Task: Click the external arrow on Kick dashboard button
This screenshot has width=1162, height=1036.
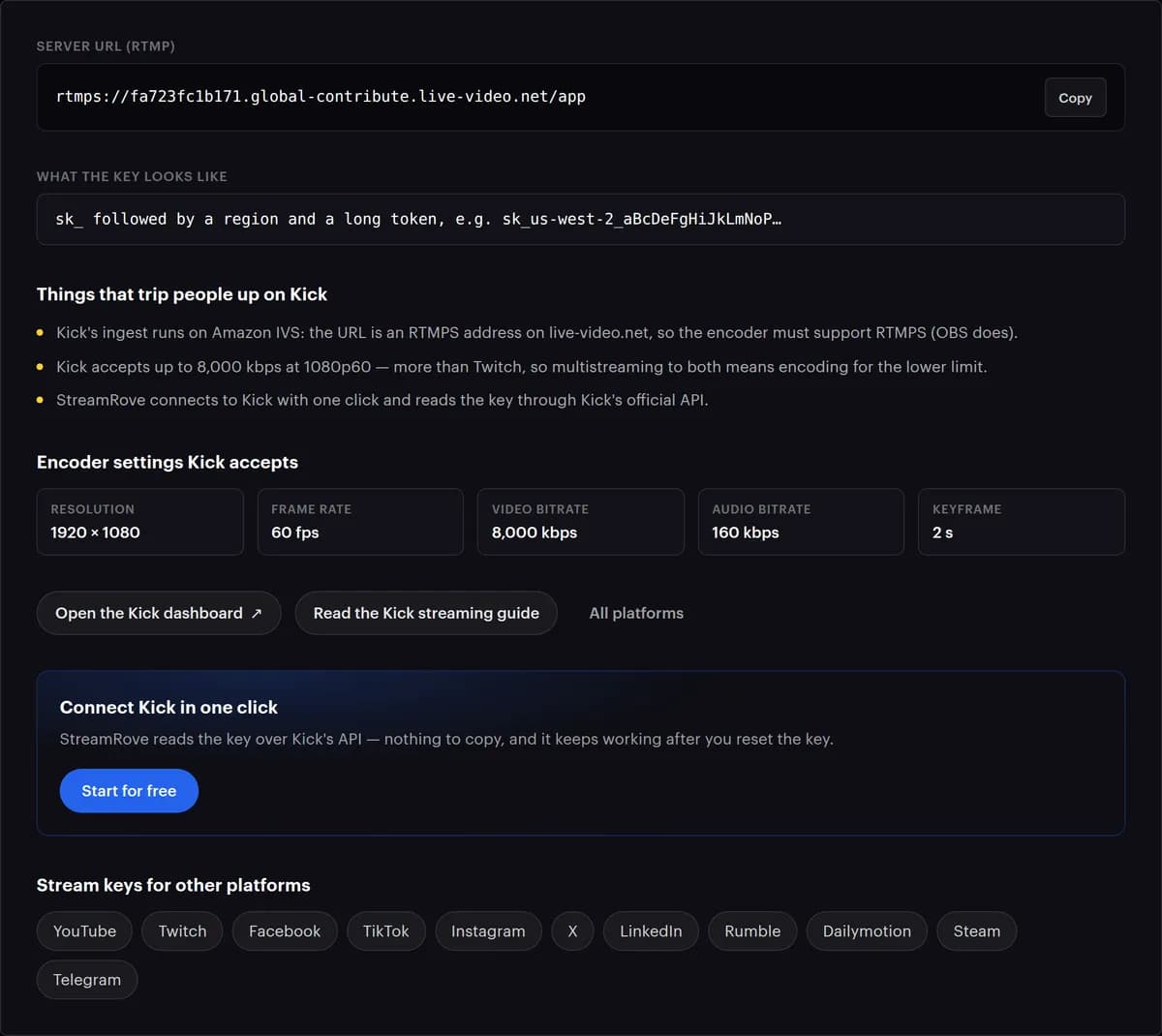Action: [257, 614]
